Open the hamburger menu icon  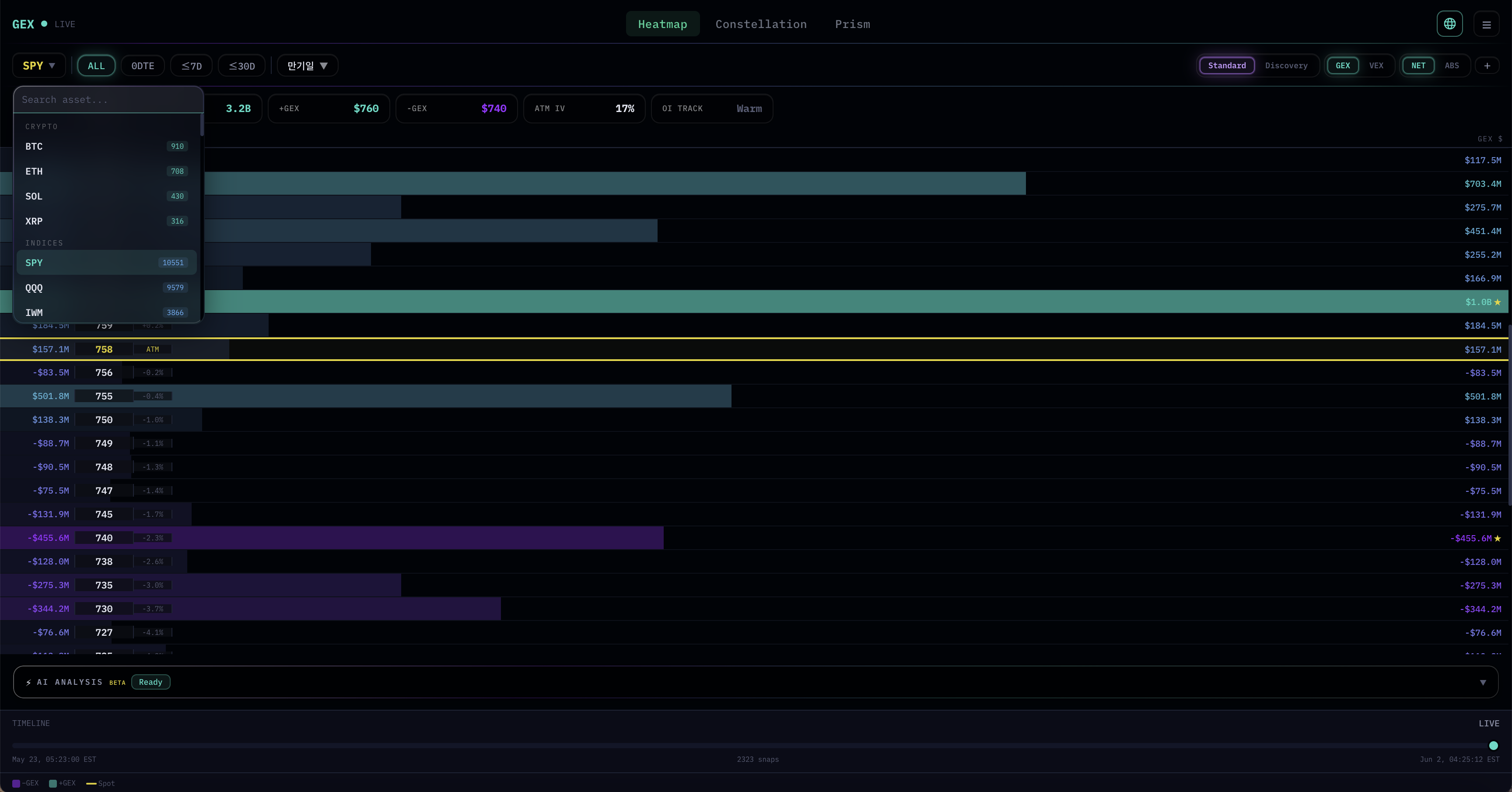coord(1486,25)
